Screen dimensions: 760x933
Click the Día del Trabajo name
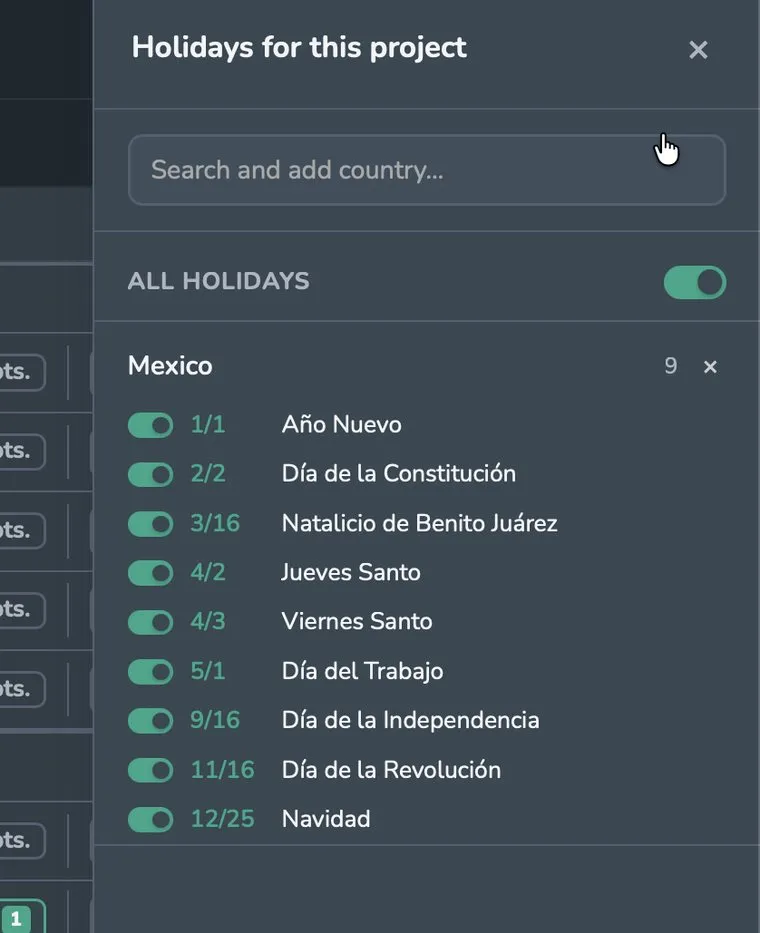pos(362,671)
